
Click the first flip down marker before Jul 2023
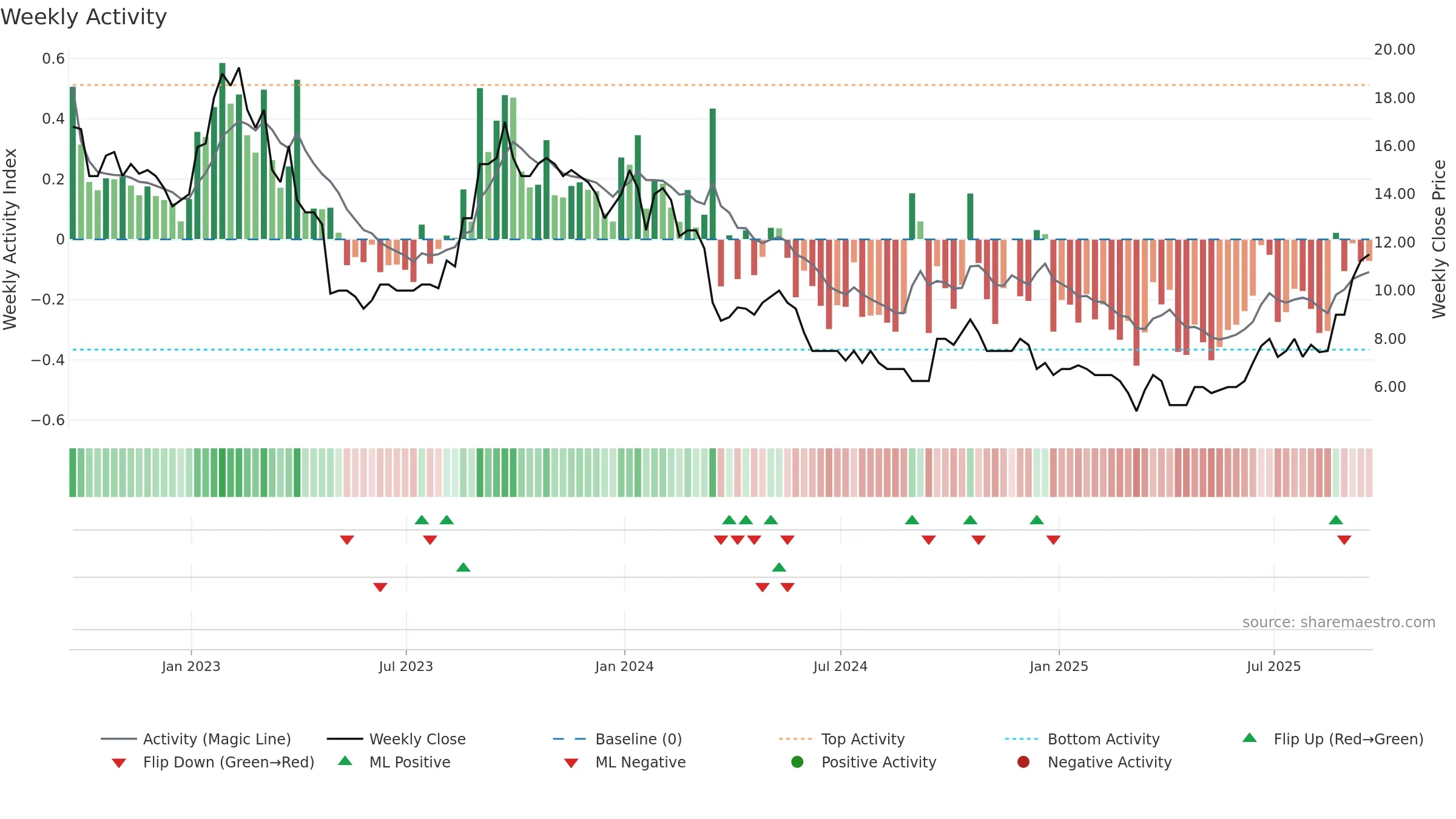click(347, 540)
